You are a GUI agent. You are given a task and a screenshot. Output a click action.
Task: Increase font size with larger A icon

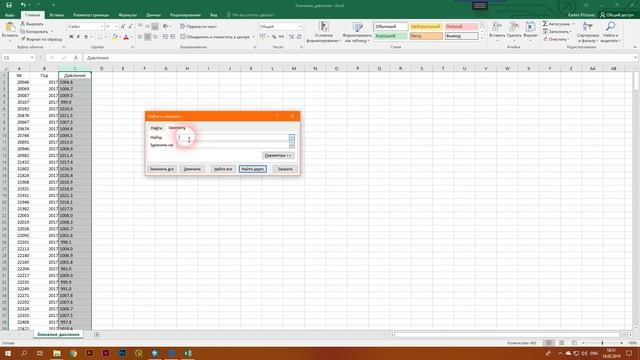pos(123,27)
